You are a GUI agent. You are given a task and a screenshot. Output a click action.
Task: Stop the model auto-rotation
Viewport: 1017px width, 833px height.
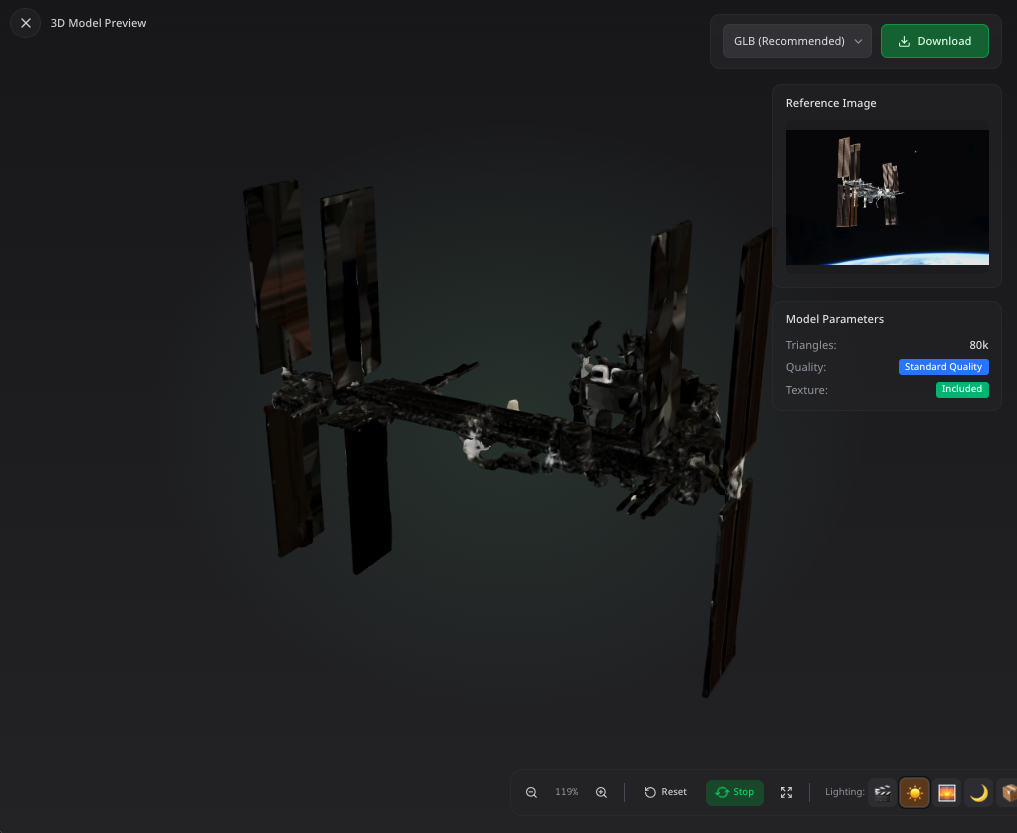[735, 792]
